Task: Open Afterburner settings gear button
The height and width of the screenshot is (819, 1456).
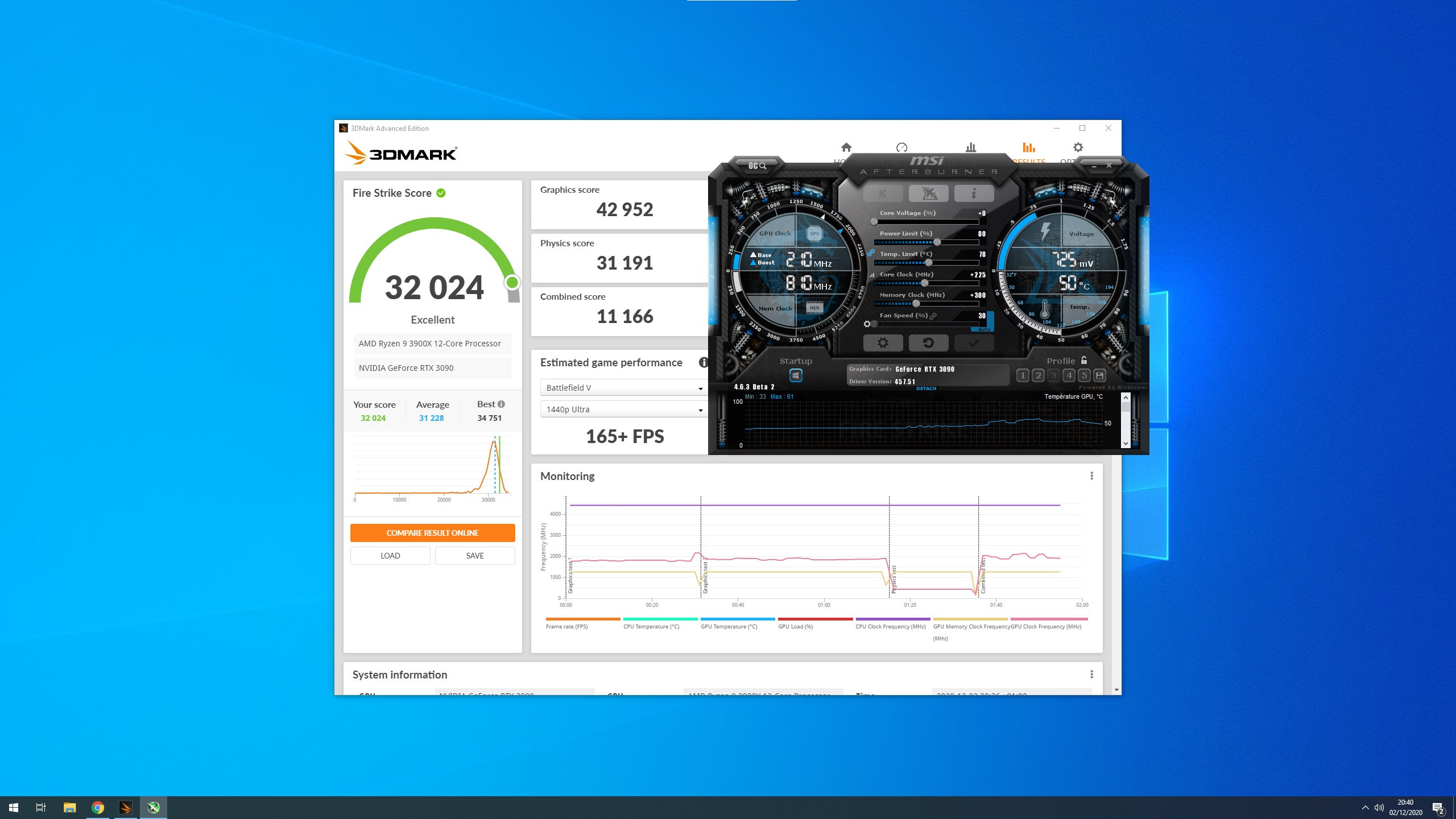Action: tap(883, 343)
